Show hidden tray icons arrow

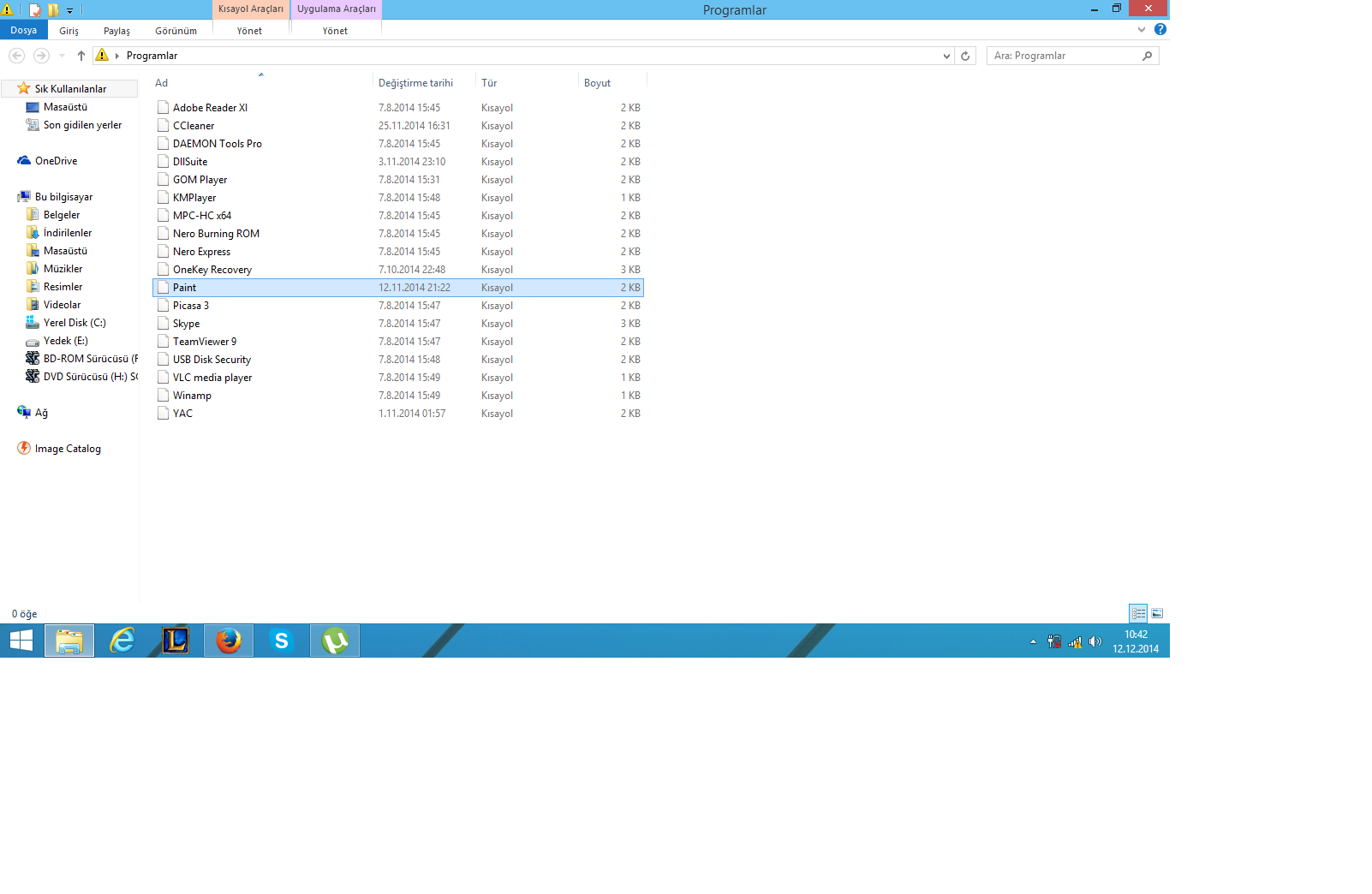pyautogui.click(x=1033, y=641)
